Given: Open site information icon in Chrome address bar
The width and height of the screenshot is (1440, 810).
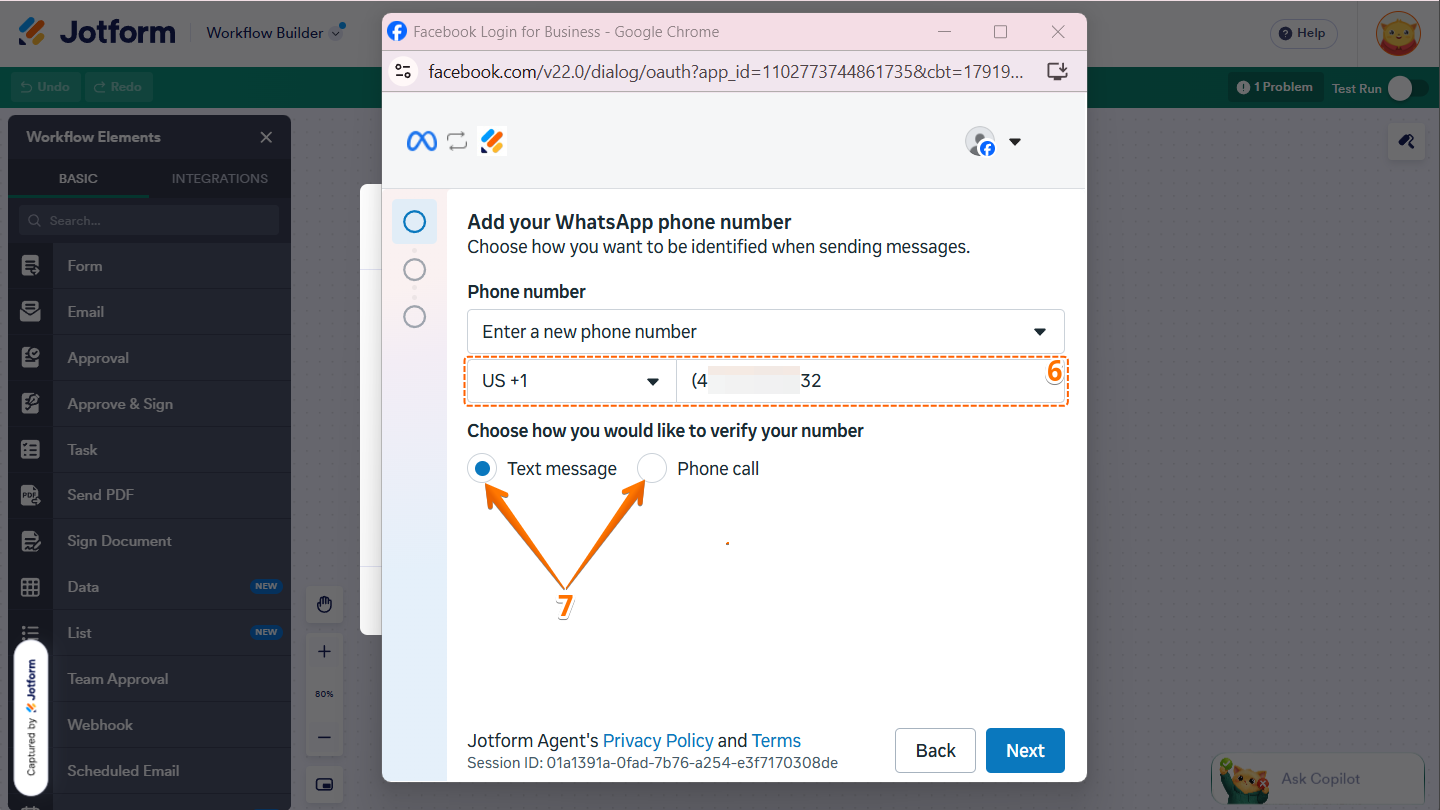Looking at the screenshot, I should pyautogui.click(x=403, y=71).
